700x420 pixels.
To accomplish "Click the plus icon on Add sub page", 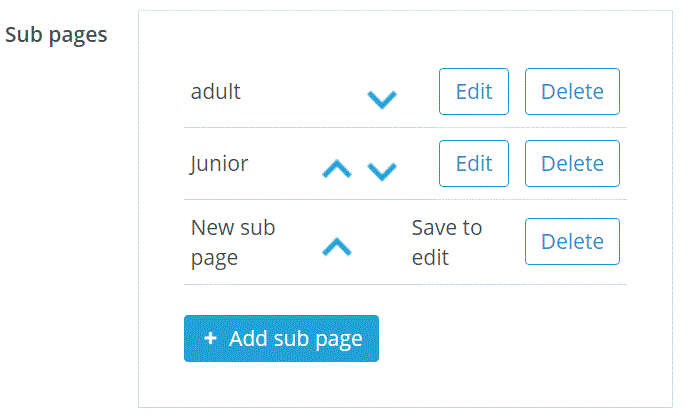I will 210,339.
